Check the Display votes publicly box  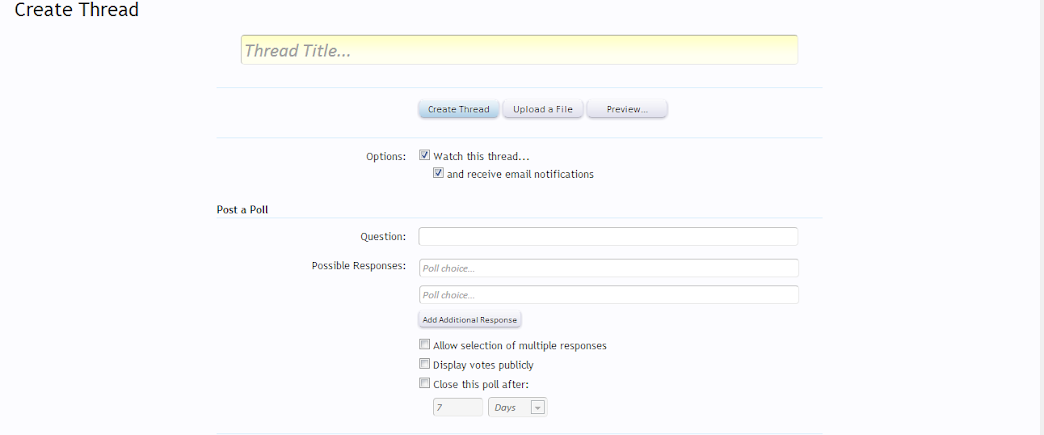pyautogui.click(x=425, y=365)
